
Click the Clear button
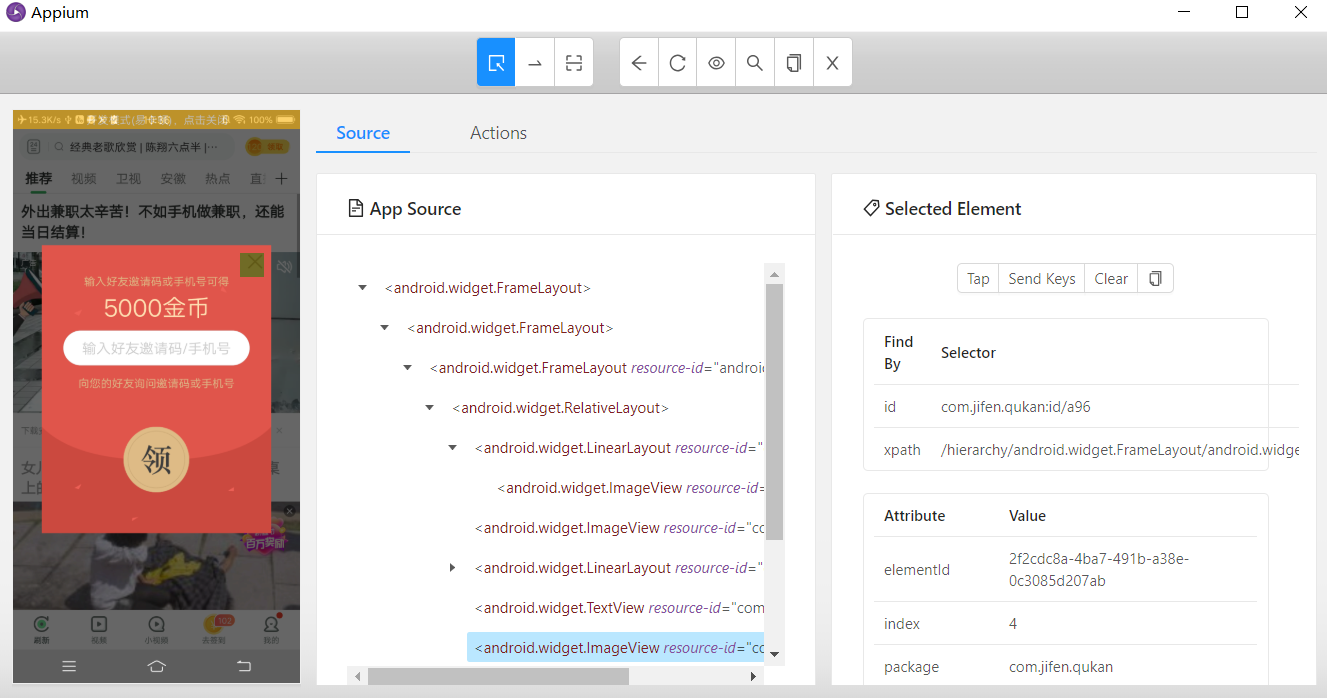[1111, 279]
